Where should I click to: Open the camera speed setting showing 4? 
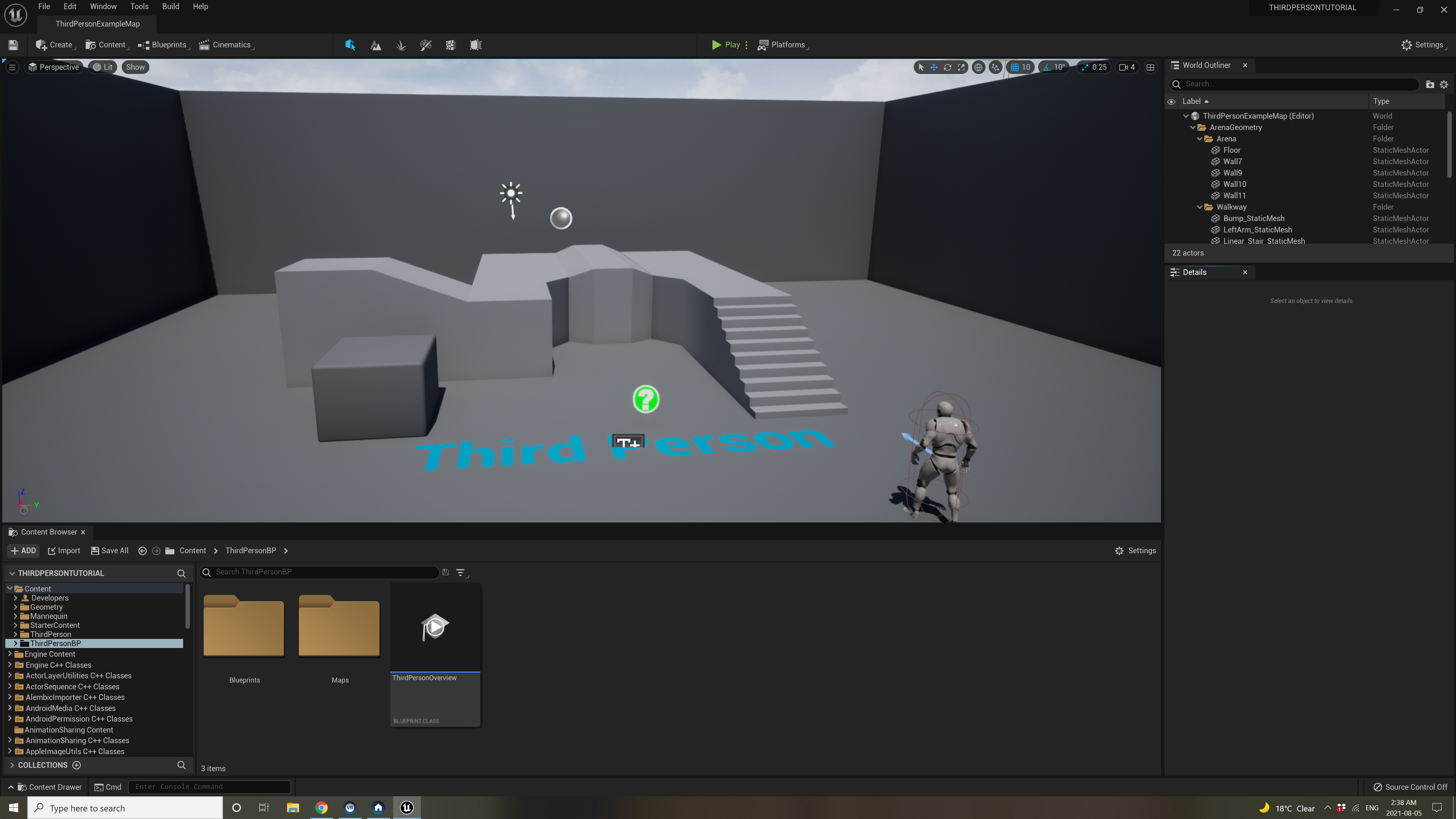tap(1127, 67)
